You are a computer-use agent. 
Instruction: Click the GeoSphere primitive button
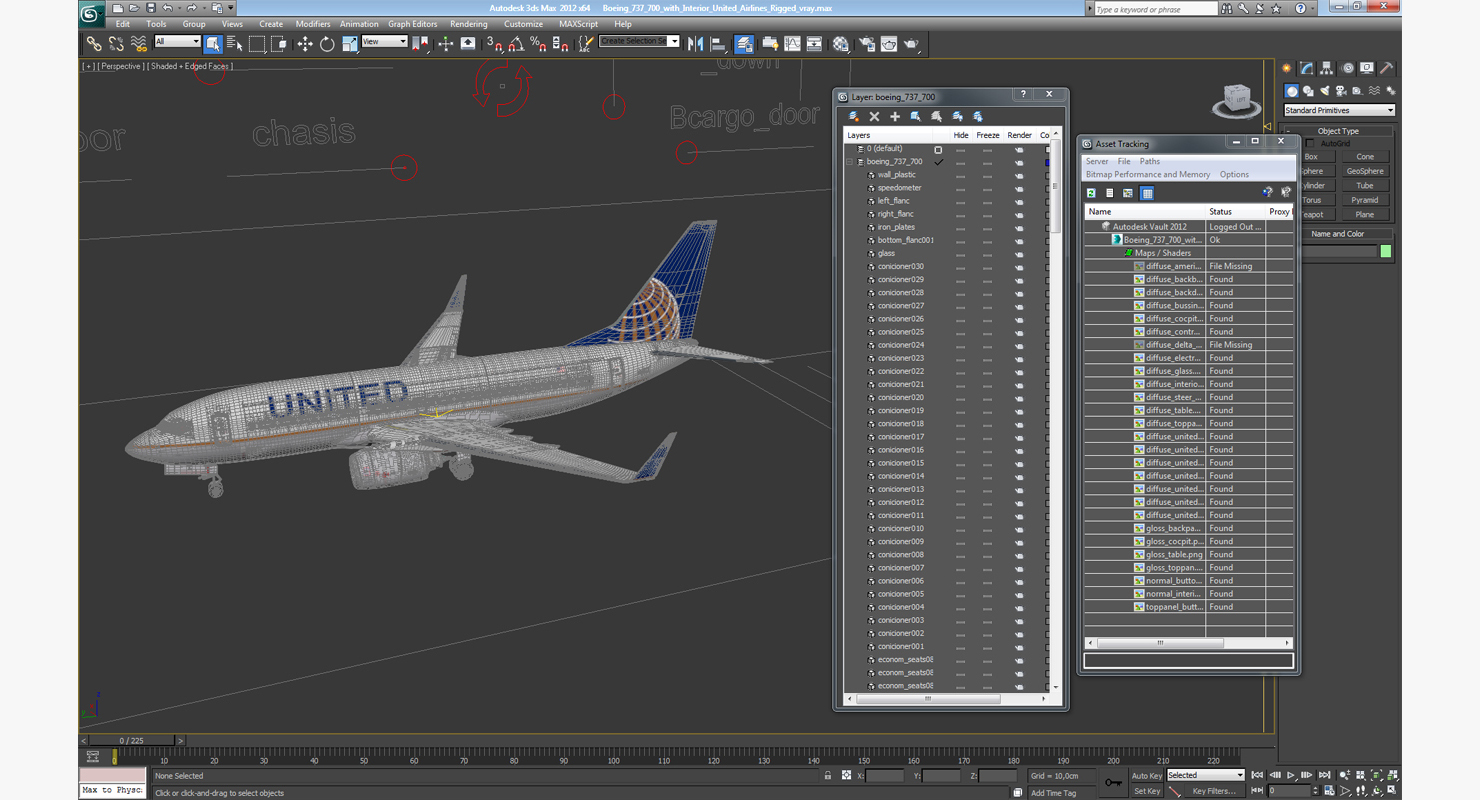1365,171
